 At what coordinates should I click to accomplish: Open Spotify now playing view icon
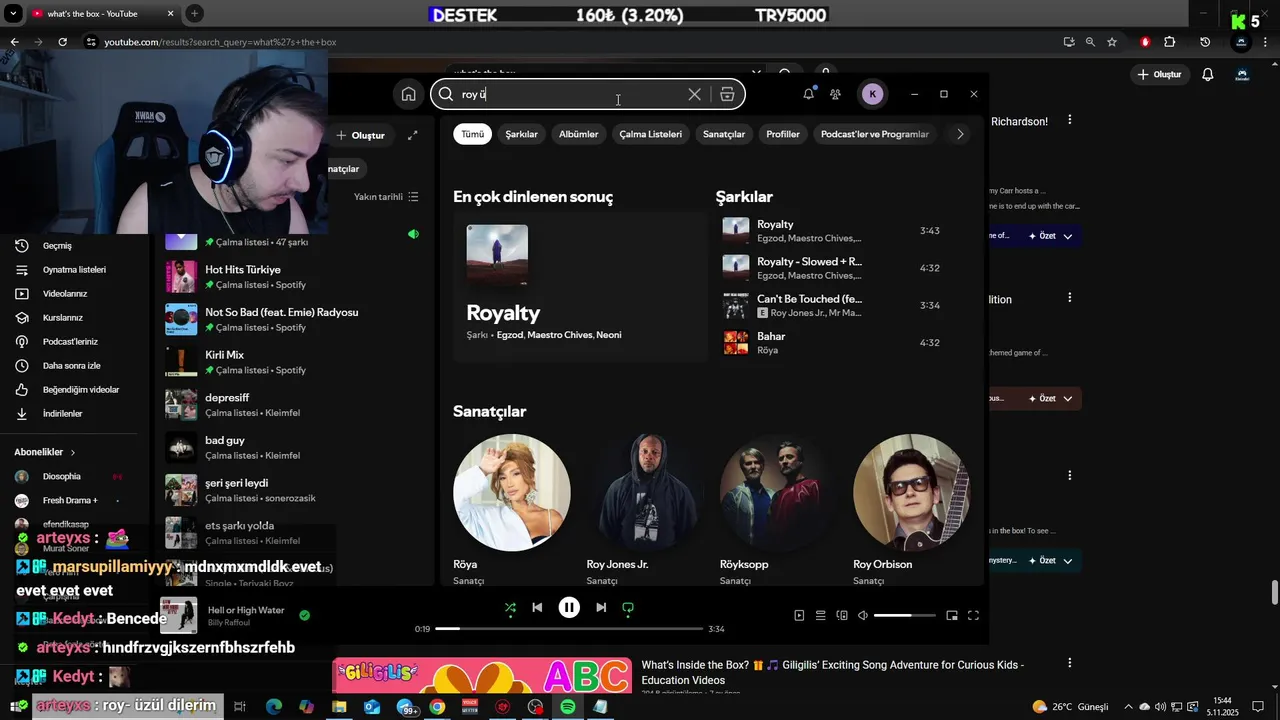(799, 615)
